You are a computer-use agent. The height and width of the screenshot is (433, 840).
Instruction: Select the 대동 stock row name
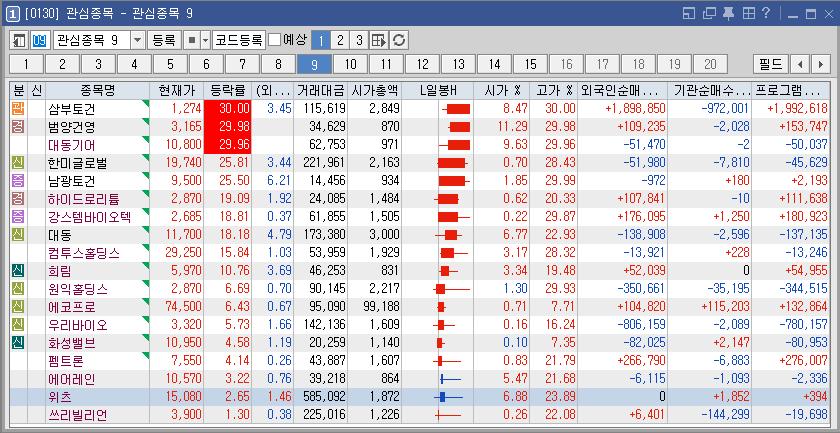pyautogui.click(x=59, y=235)
